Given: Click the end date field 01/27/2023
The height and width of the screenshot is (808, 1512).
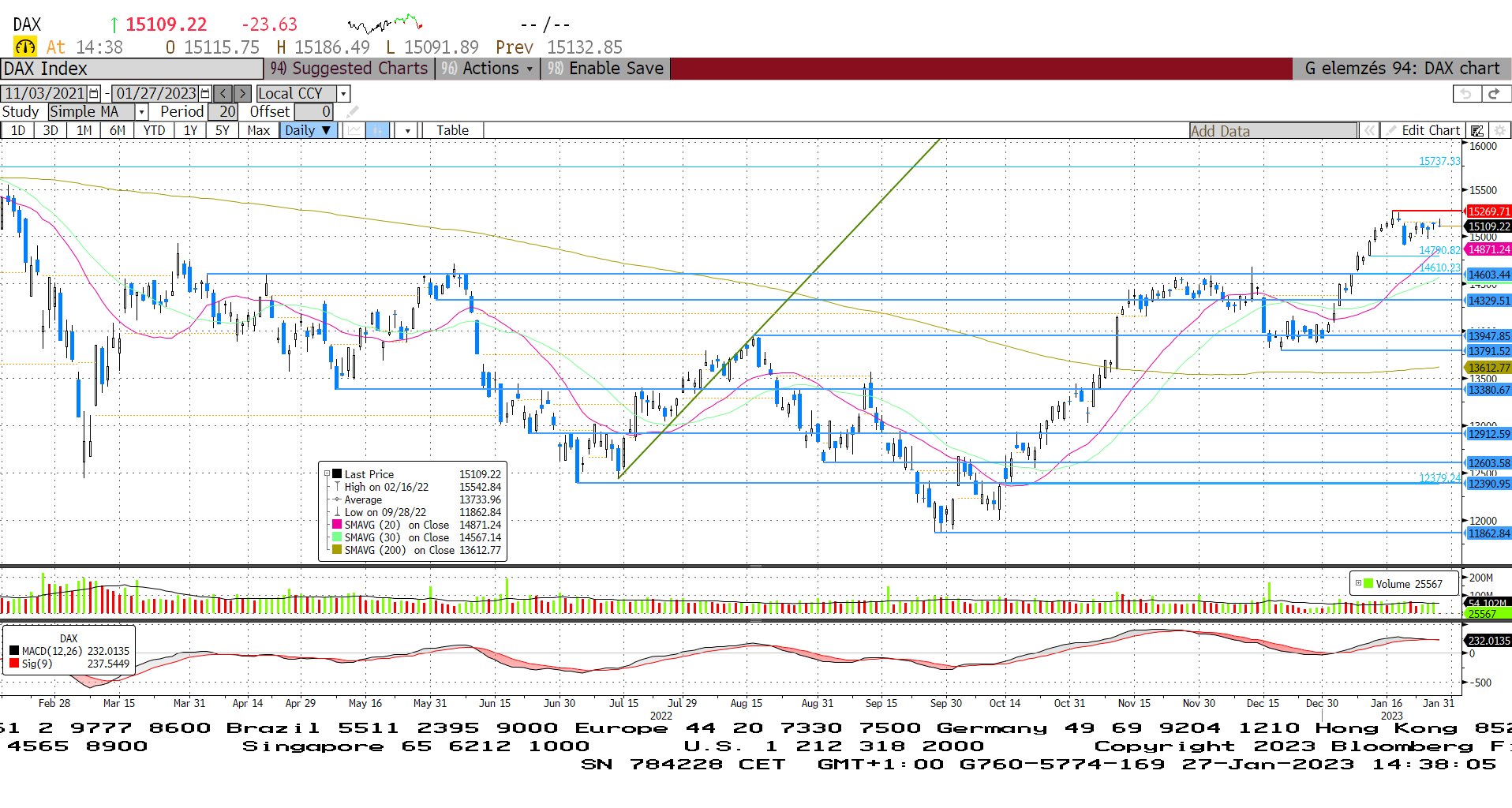Looking at the screenshot, I should click(156, 93).
